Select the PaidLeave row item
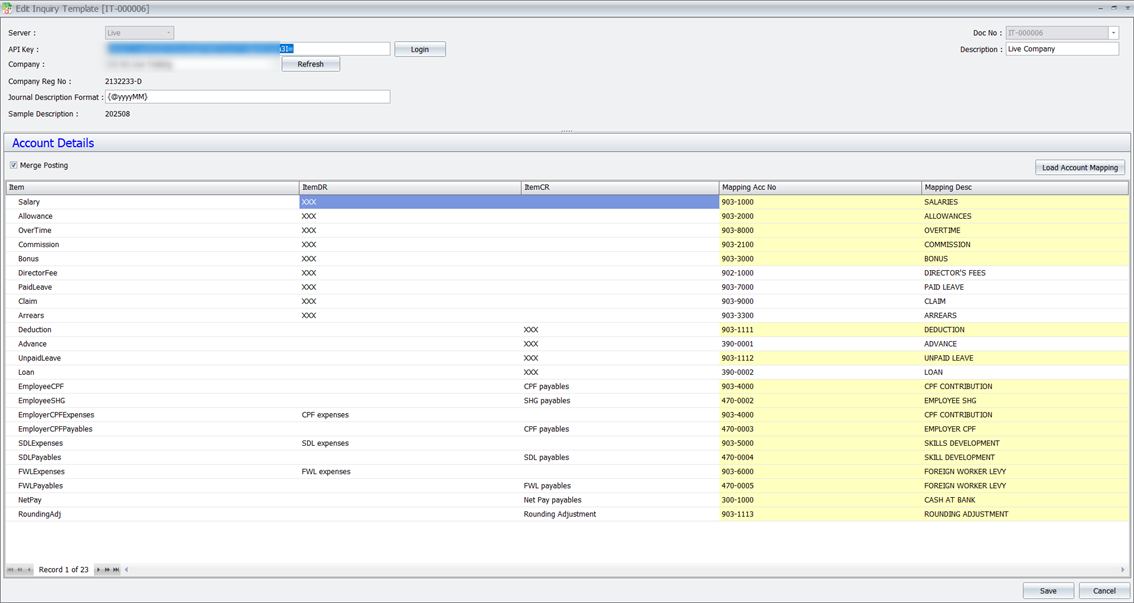 tap(153, 287)
